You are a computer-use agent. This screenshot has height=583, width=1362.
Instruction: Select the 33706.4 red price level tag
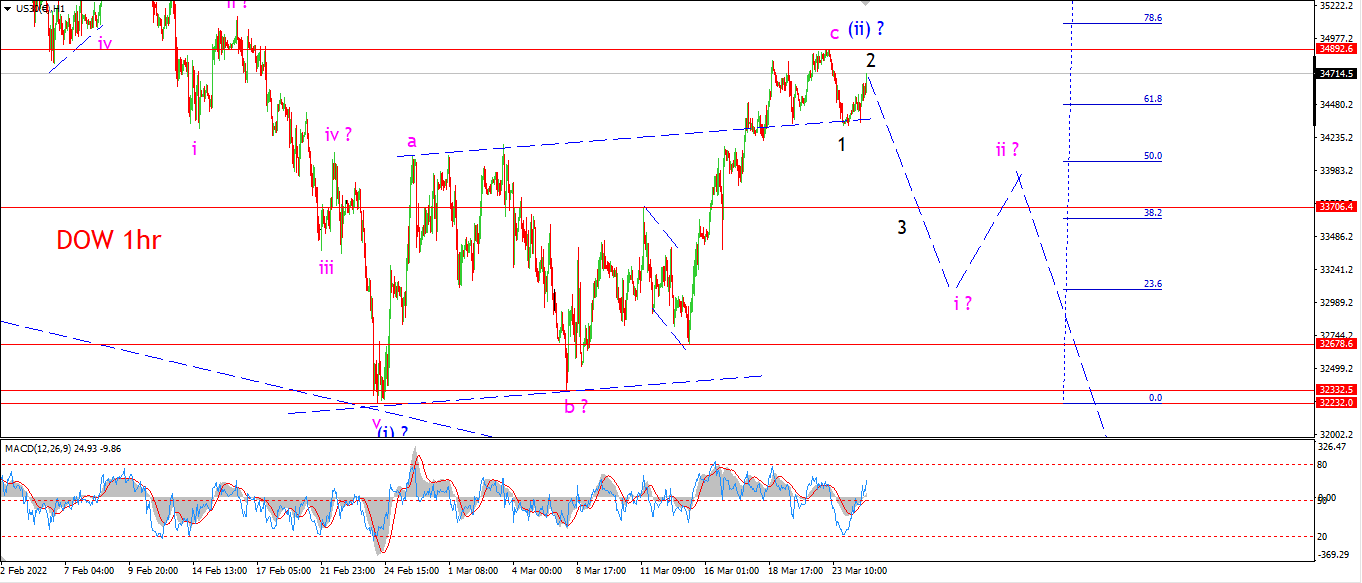pyautogui.click(x=1337, y=206)
